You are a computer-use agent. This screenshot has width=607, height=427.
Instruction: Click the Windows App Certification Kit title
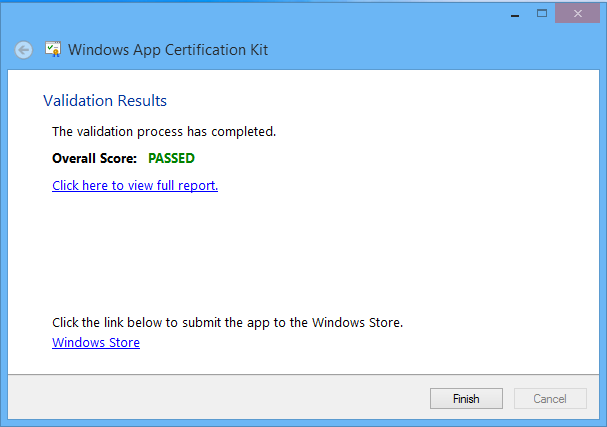168,50
